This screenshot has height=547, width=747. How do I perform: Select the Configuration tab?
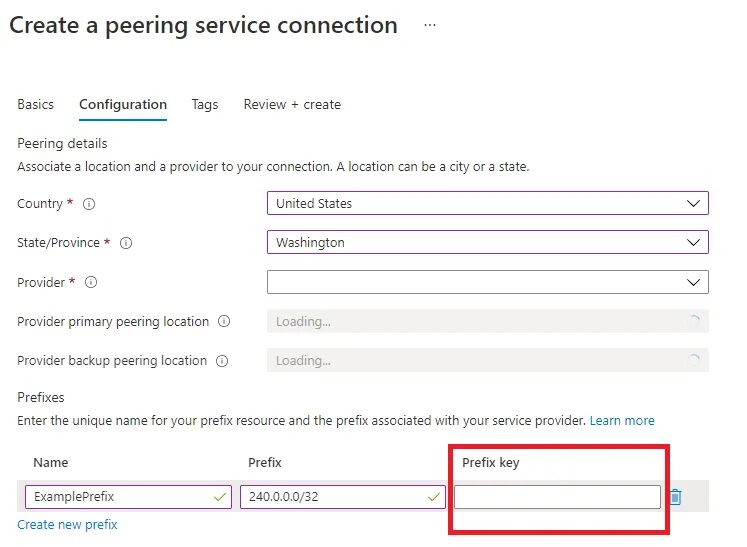pyautogui.click(x=123, y=104)
